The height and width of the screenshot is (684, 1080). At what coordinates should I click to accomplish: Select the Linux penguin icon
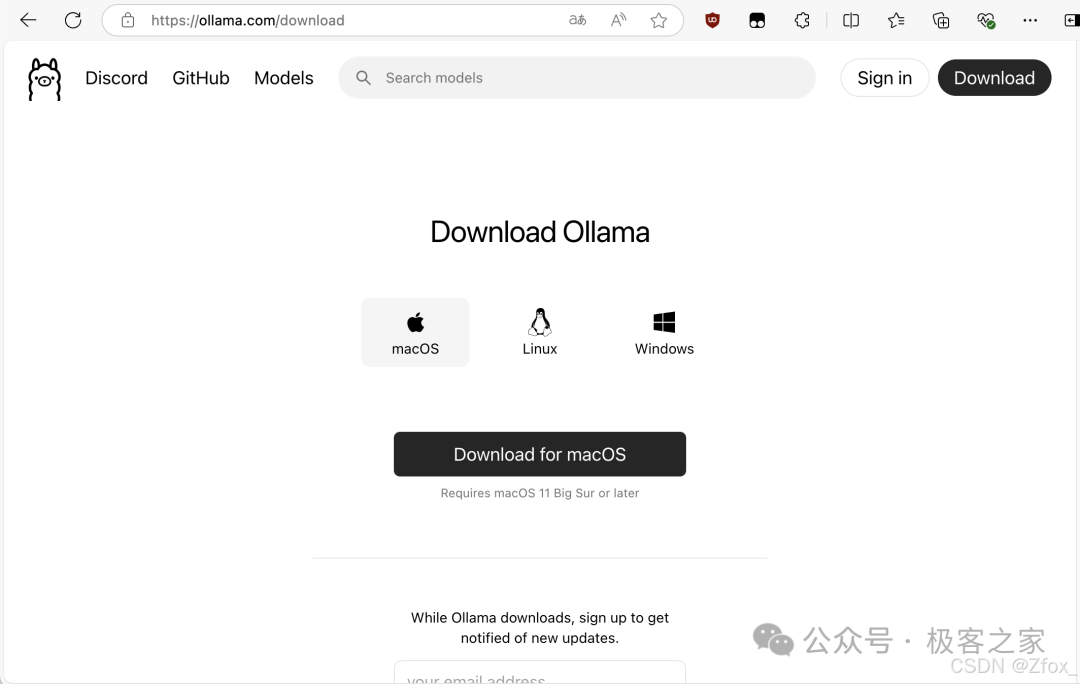[x=540, y=322]
